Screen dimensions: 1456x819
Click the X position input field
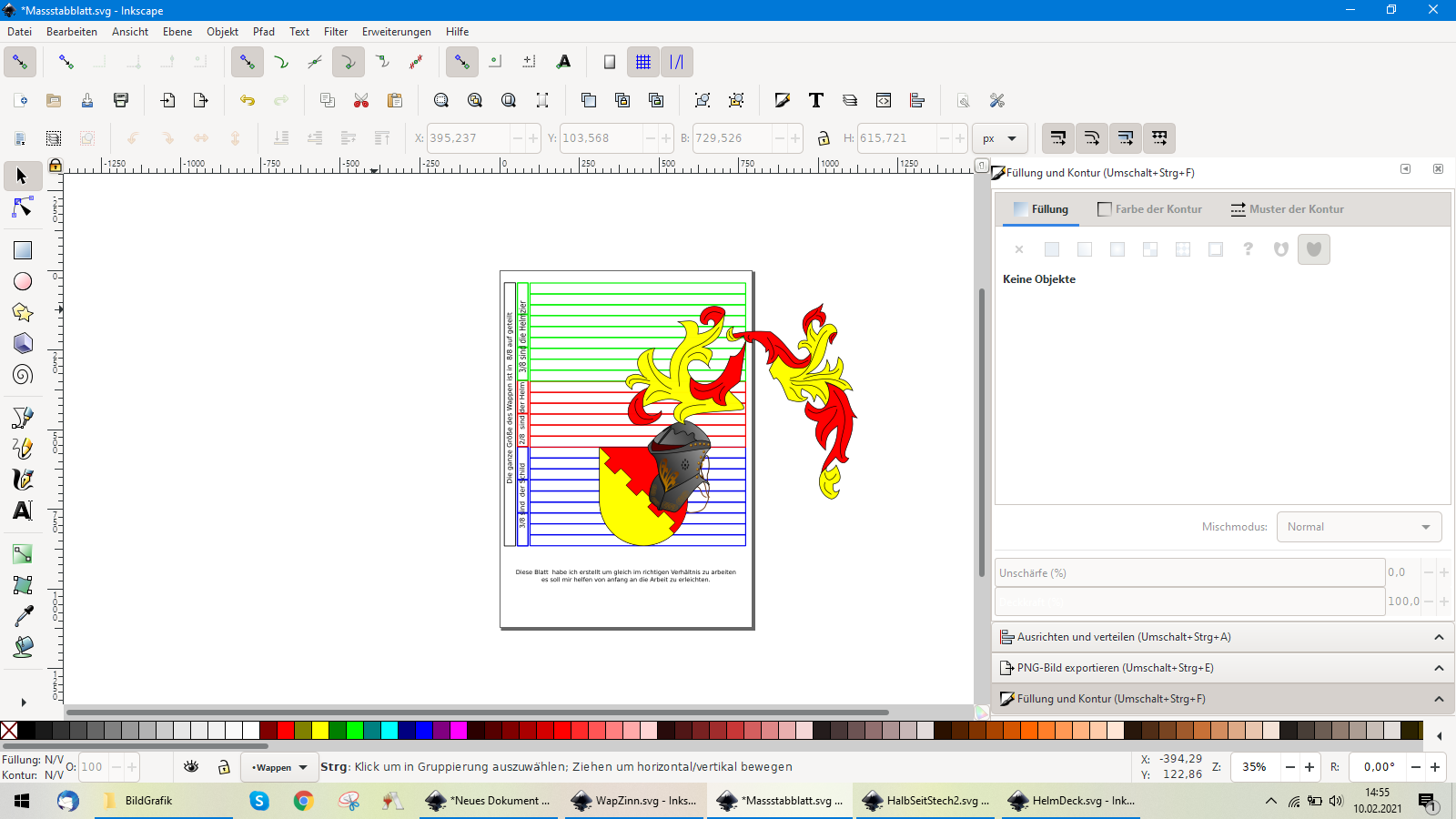point(468,138)
